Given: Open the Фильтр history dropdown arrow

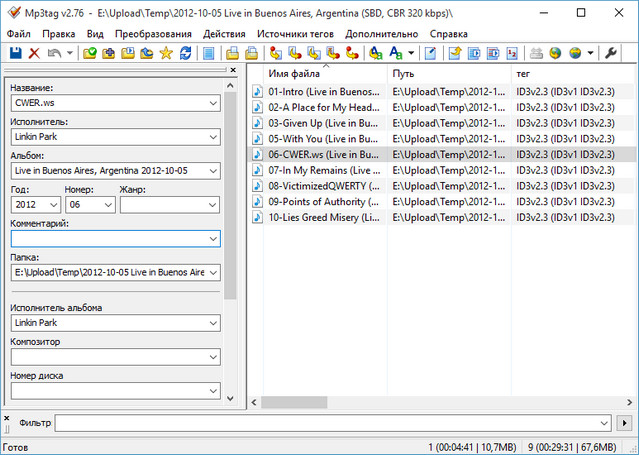Looking at the screenshot, I should (604, 423).
